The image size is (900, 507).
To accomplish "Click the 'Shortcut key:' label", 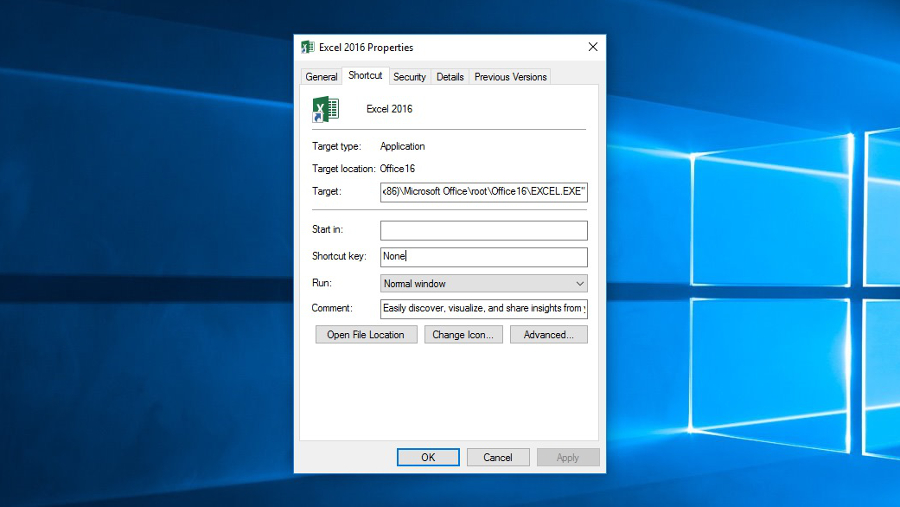I will pyautogui.click(x=339, y=256).
